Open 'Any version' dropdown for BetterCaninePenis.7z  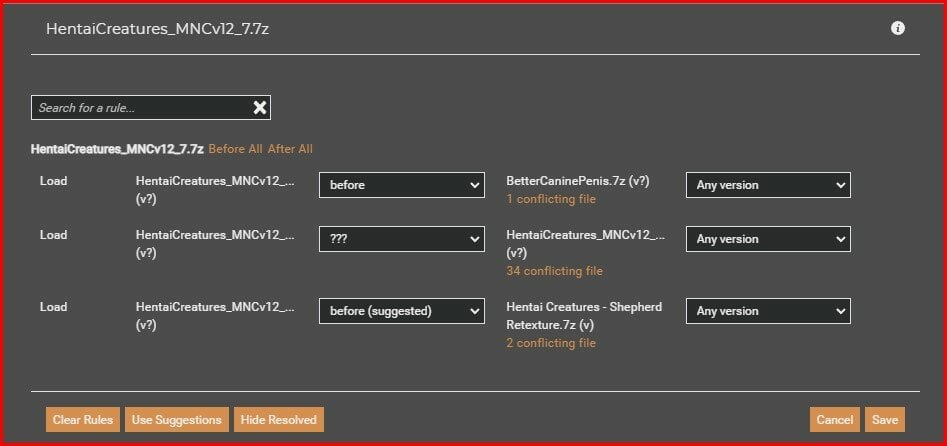pyautogui.click(x=768, y=185)
